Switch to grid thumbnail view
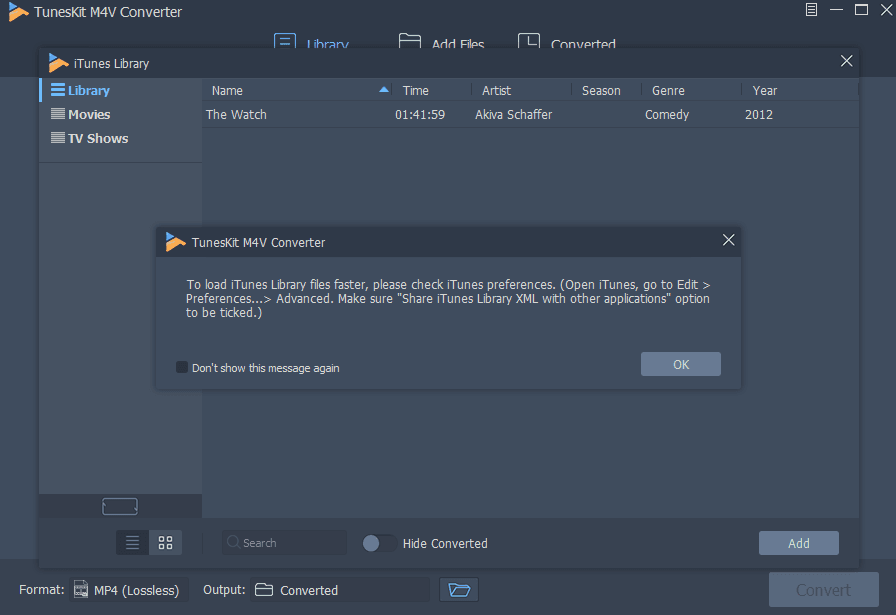 [166, 542]
